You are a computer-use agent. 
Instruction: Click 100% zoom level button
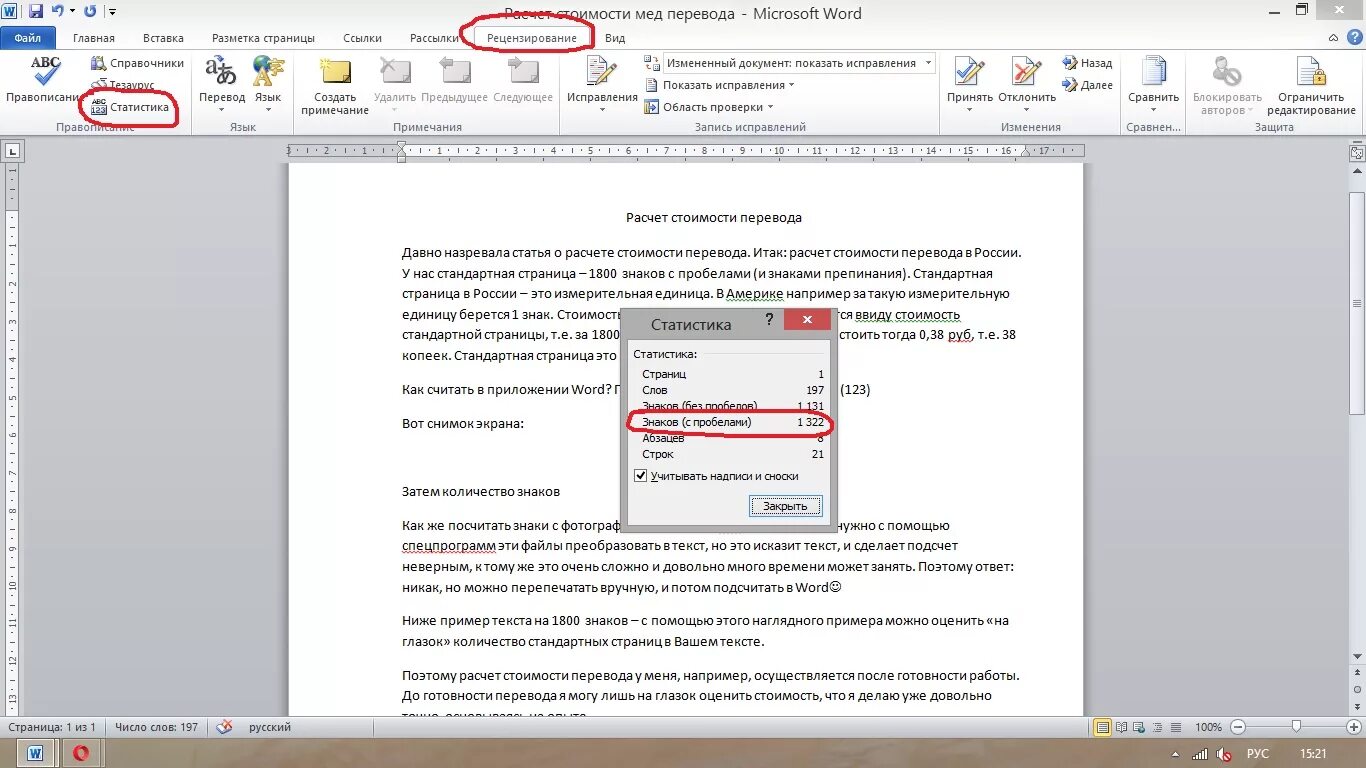(x=1208, y=727)
